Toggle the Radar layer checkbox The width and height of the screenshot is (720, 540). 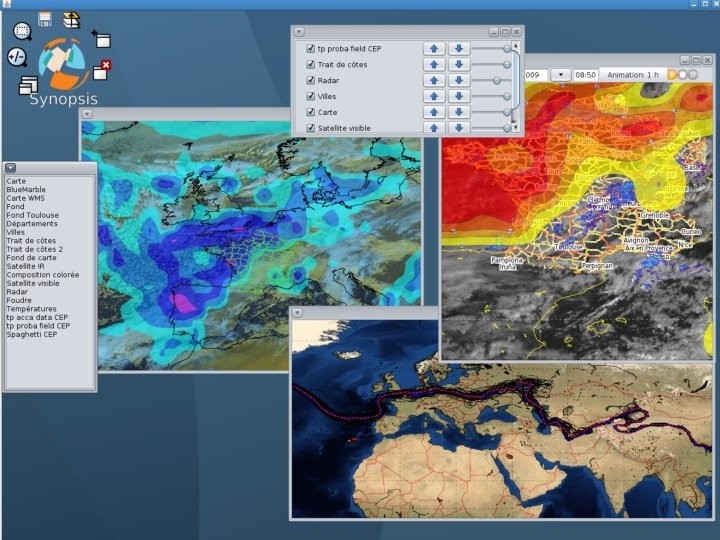point(310,80)
